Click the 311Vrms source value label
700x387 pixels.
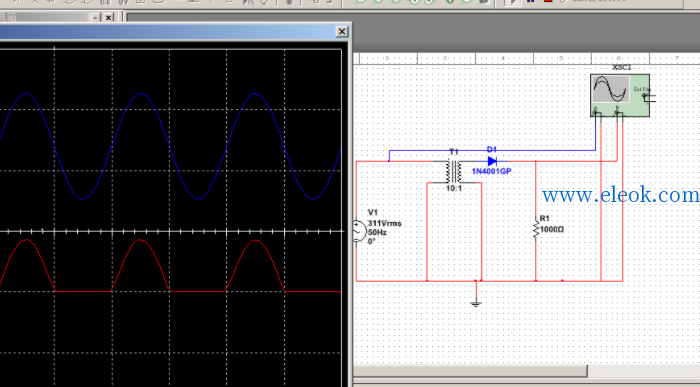tap(384, 223)
